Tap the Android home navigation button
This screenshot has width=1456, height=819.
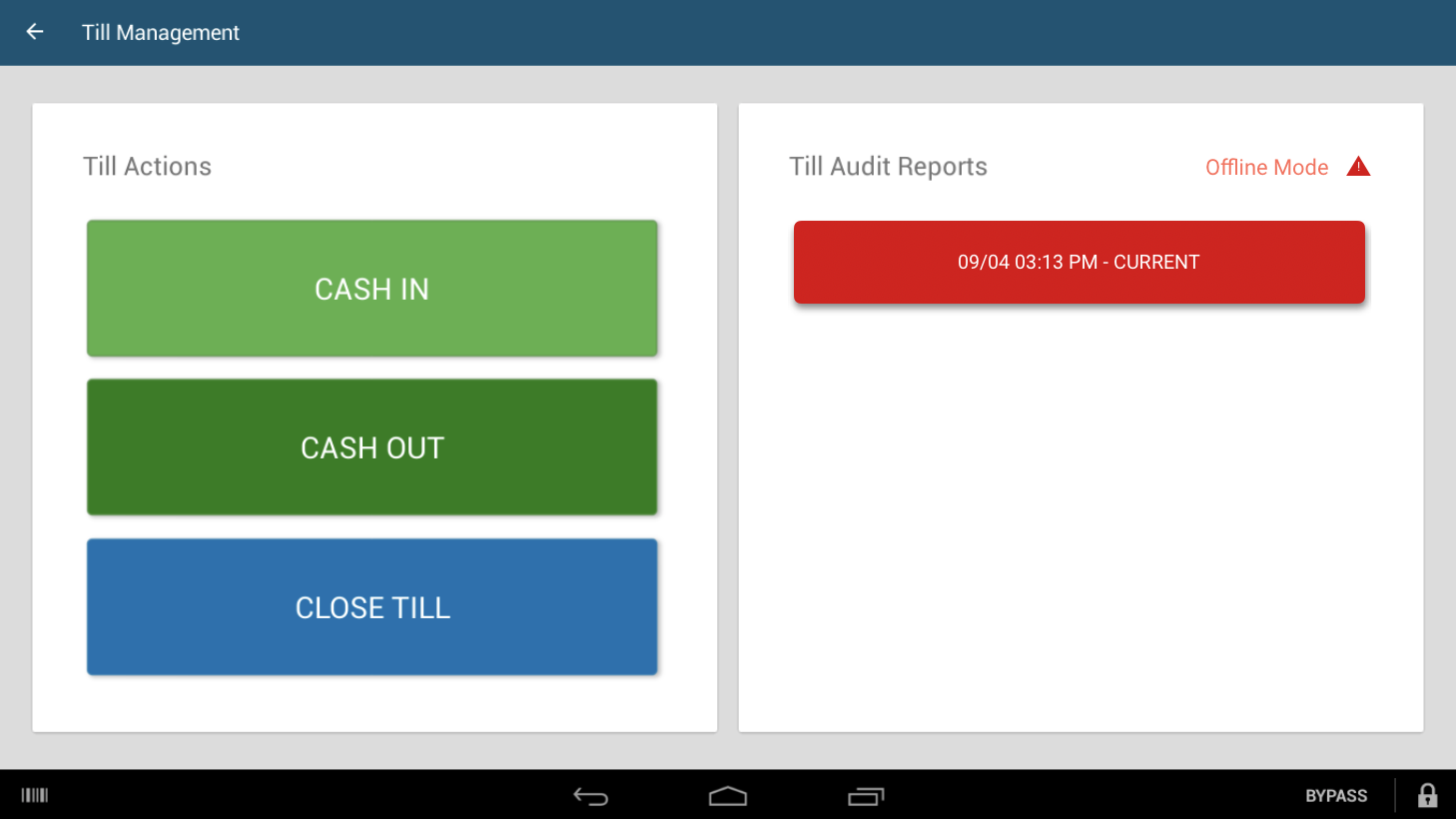pyautogui.click(x=728, y=796)
